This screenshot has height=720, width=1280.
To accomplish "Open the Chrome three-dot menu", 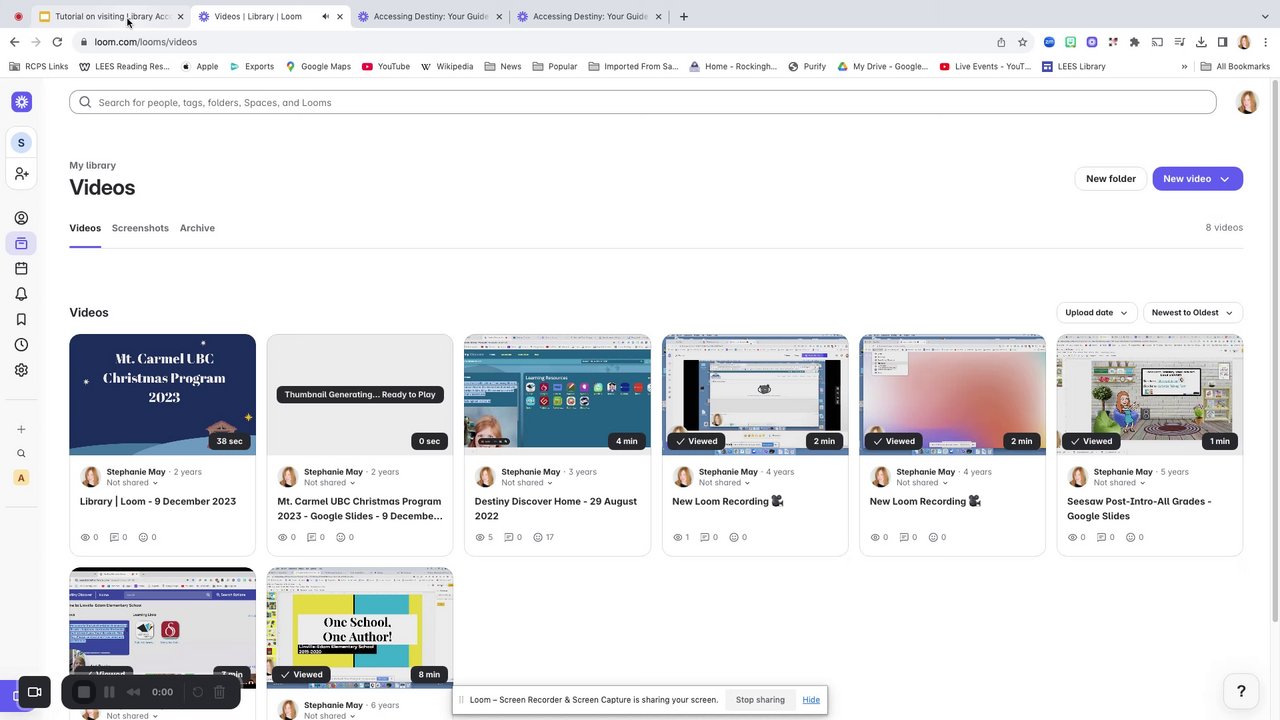I will coord(1265,42).
